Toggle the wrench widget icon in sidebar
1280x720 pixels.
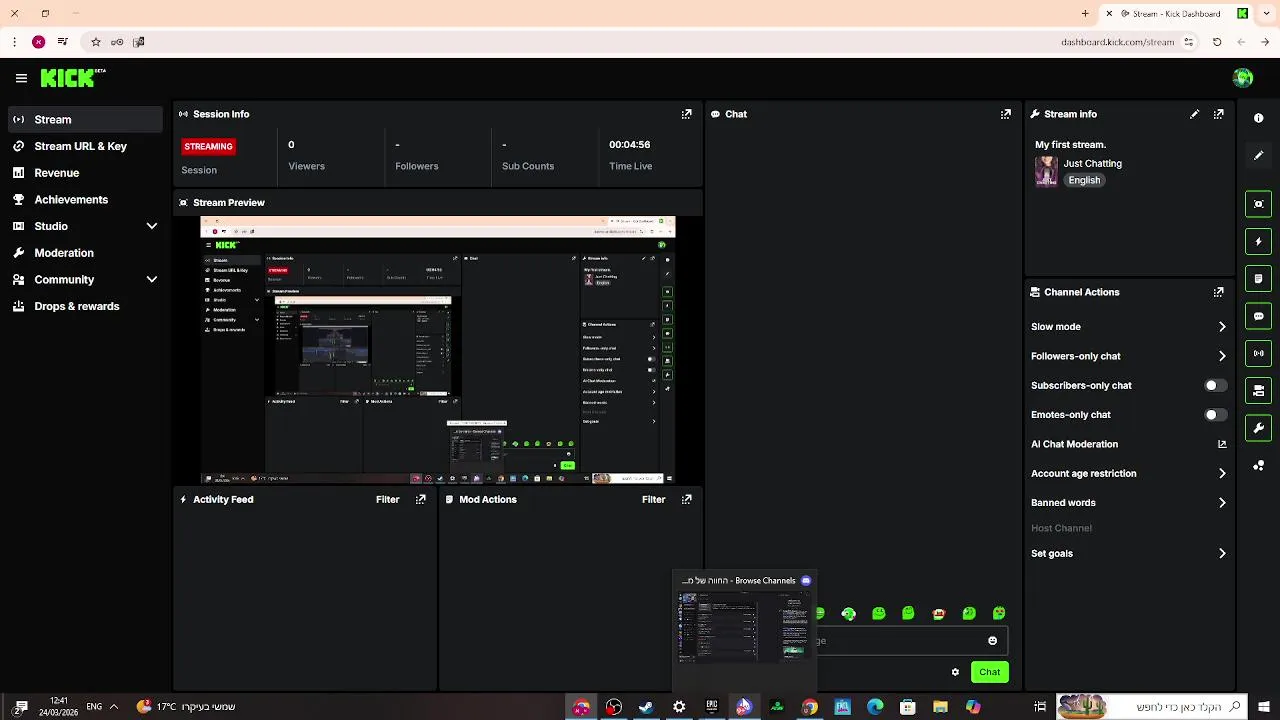point(1258,428)
